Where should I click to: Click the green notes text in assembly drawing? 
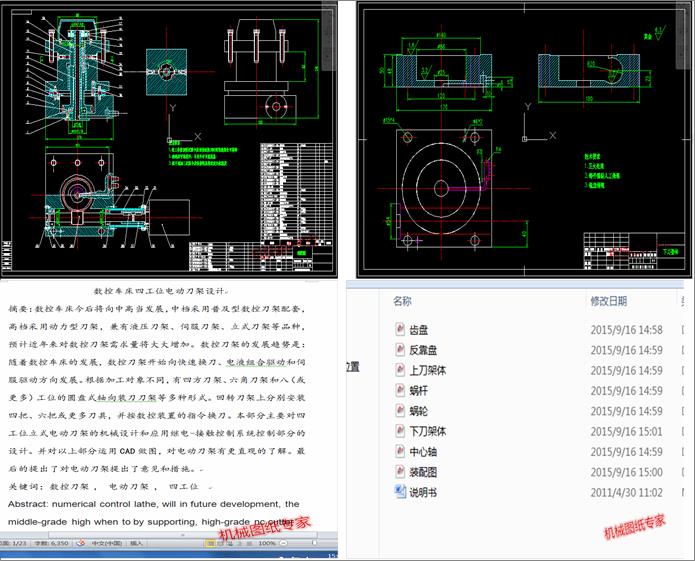point(203,156)
